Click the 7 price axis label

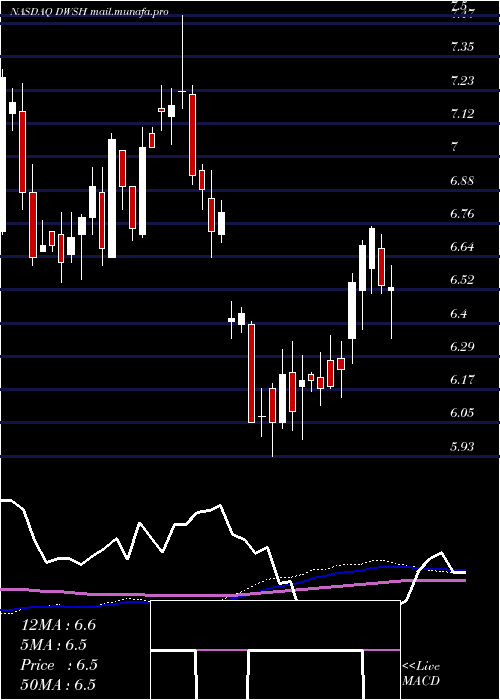(x=454, y=147)
